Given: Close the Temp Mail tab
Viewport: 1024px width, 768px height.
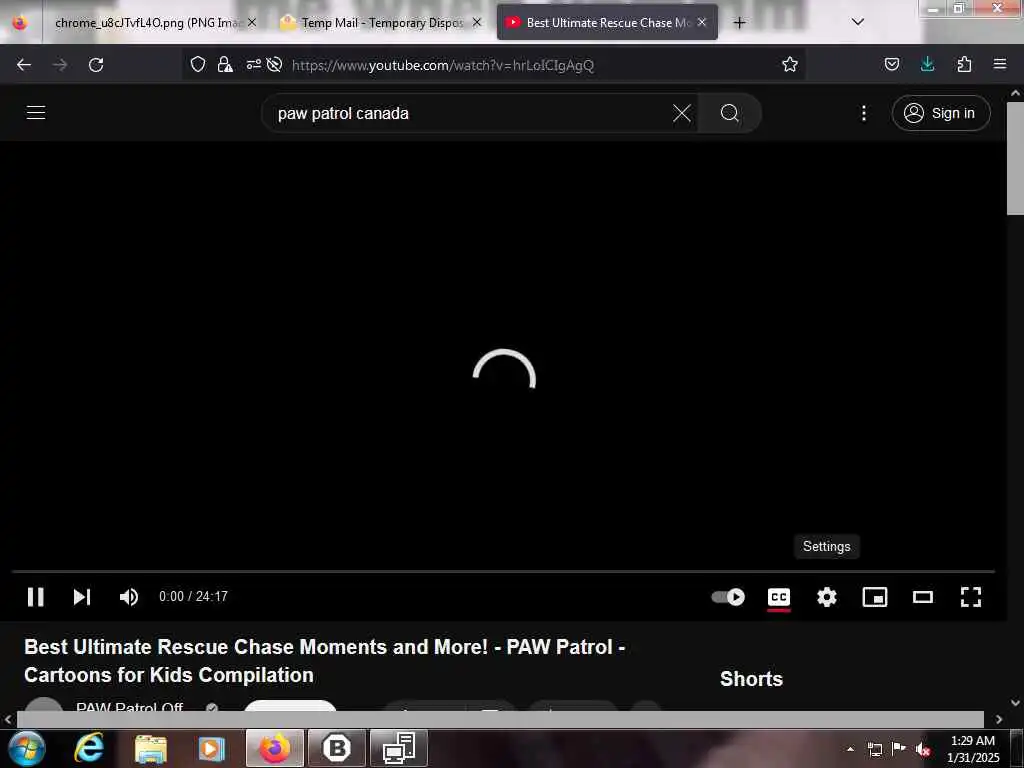Looking at the screenshot, I should pos(477,22).
